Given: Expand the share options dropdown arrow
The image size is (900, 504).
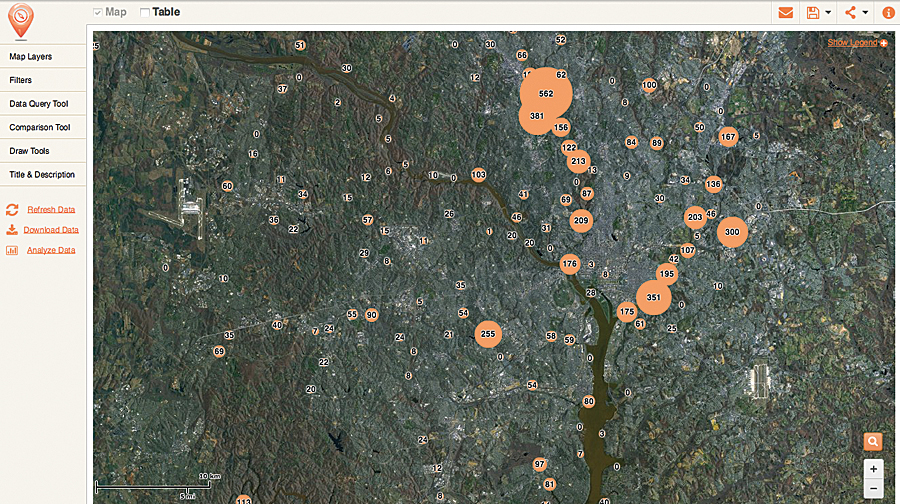Looking at the screenshot, I should [x=865, y=13].
